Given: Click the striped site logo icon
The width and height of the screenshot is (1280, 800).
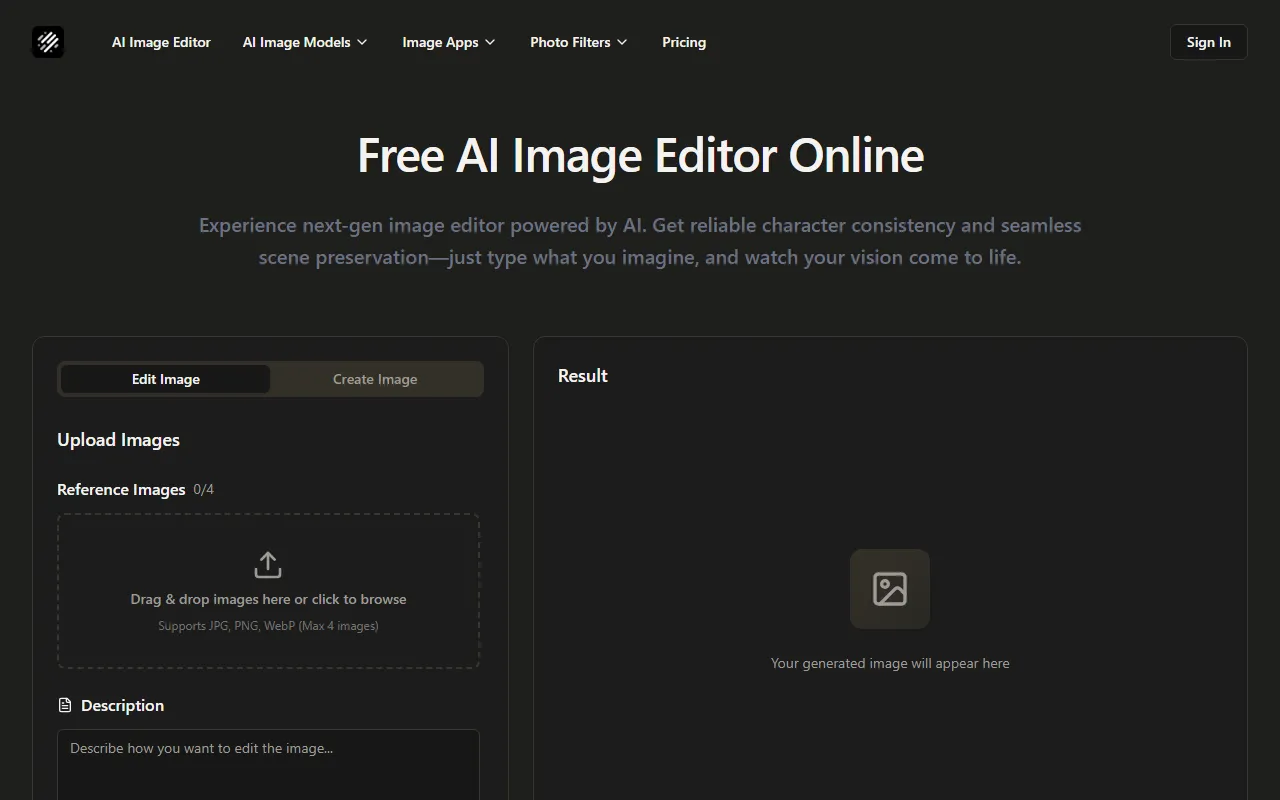Looking at the screenshot, I should pyautogui.click(x=48, y=42).
